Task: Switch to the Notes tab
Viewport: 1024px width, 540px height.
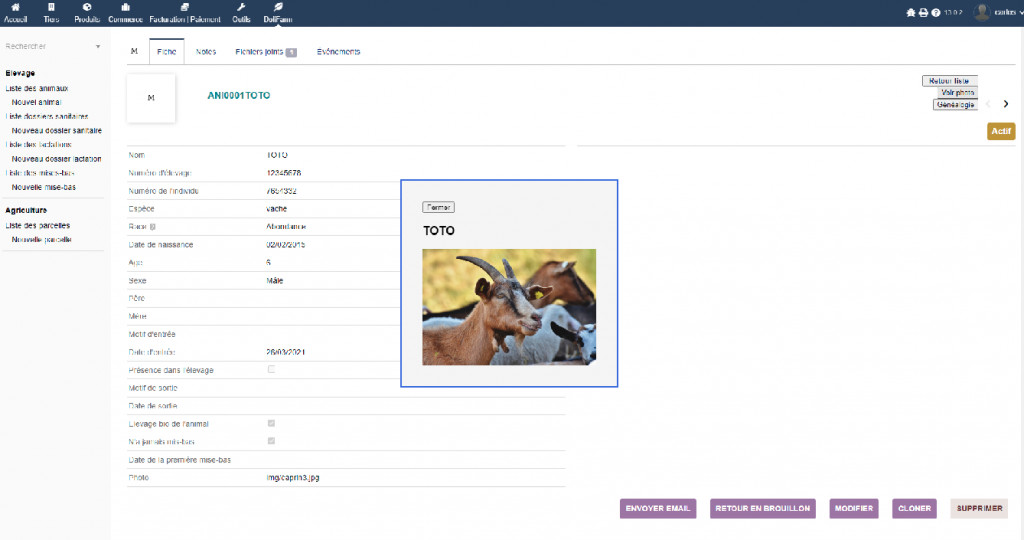Action: pos(206,52)
